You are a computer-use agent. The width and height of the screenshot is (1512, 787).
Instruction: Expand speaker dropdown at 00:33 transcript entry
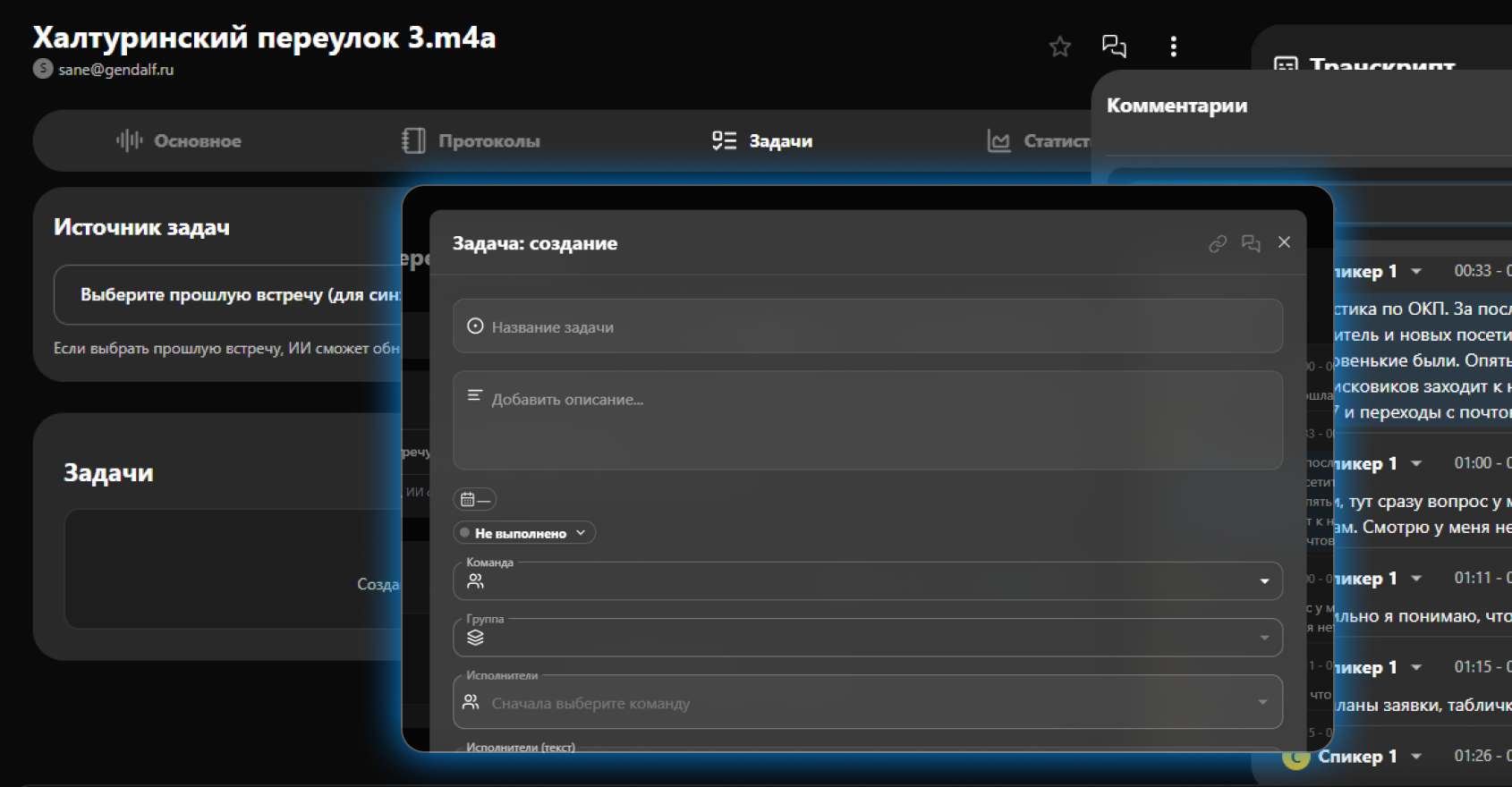(x=1416, y=271)
